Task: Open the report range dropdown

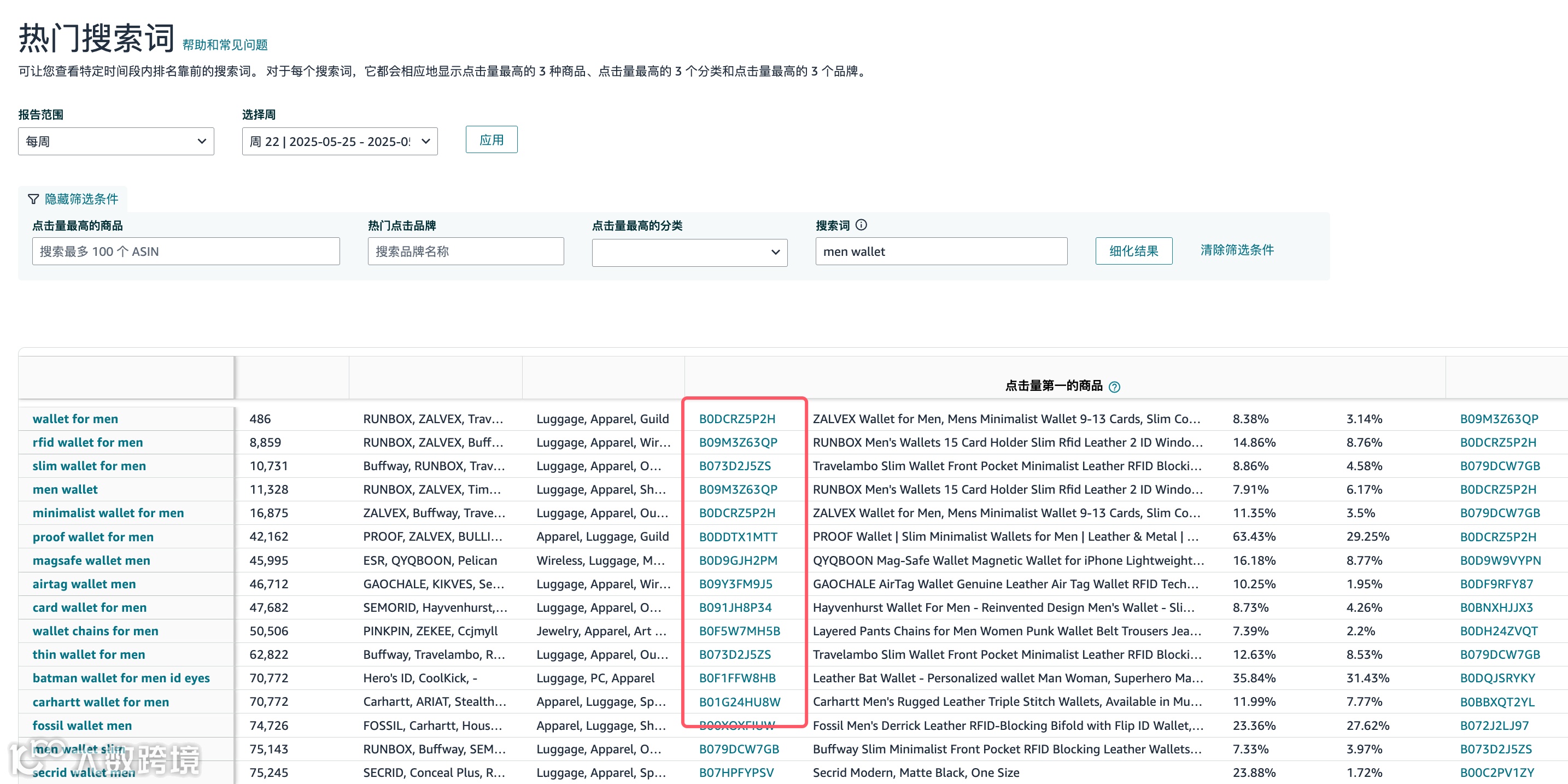Action: 116,141
